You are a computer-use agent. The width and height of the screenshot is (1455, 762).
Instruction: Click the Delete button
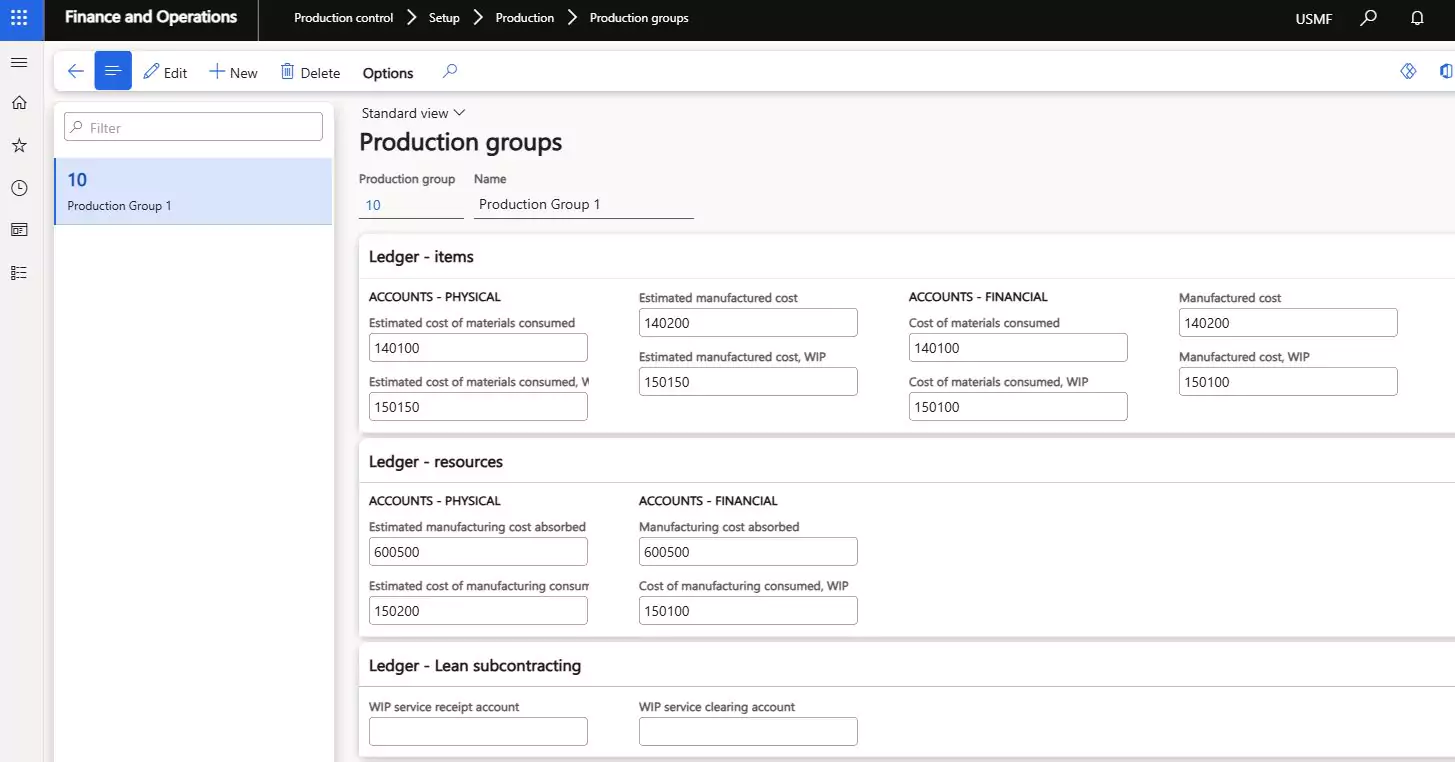310,72
